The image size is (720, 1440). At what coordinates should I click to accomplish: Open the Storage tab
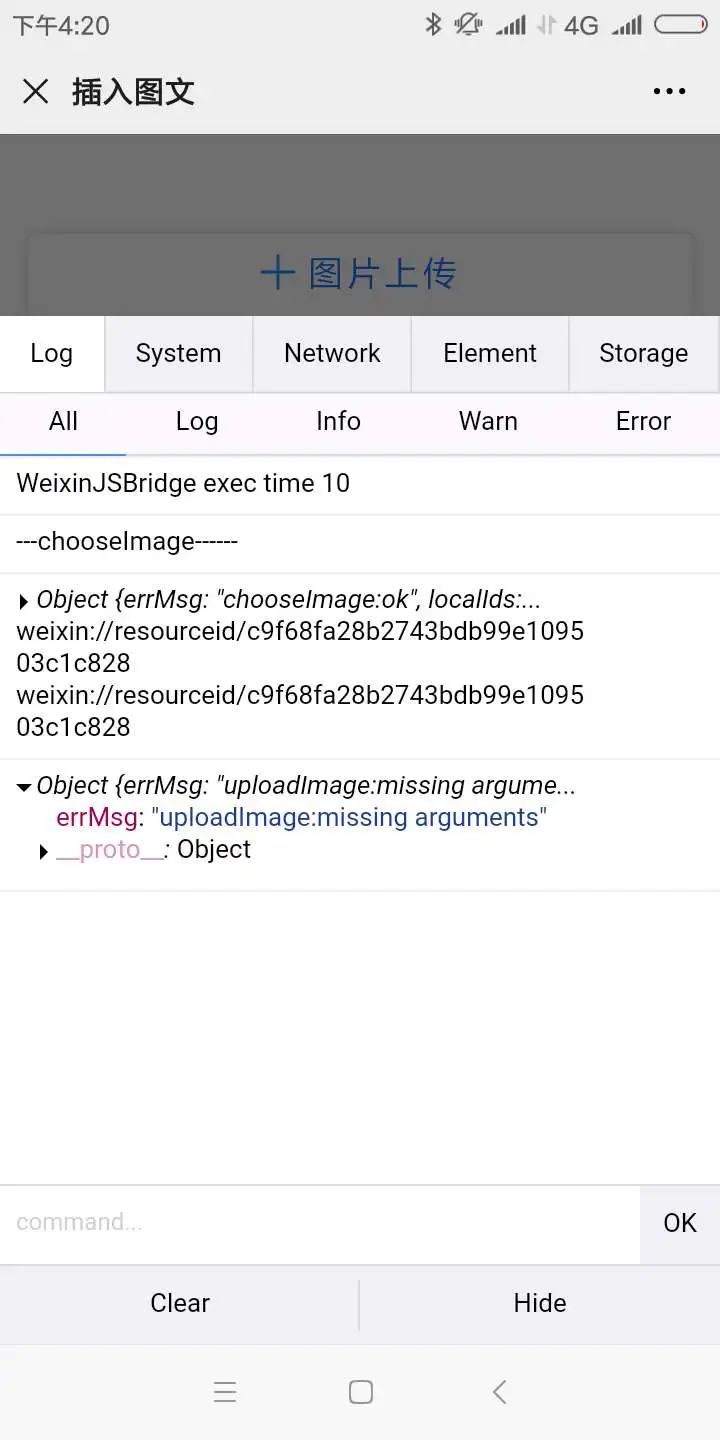[x=644, y=354]
